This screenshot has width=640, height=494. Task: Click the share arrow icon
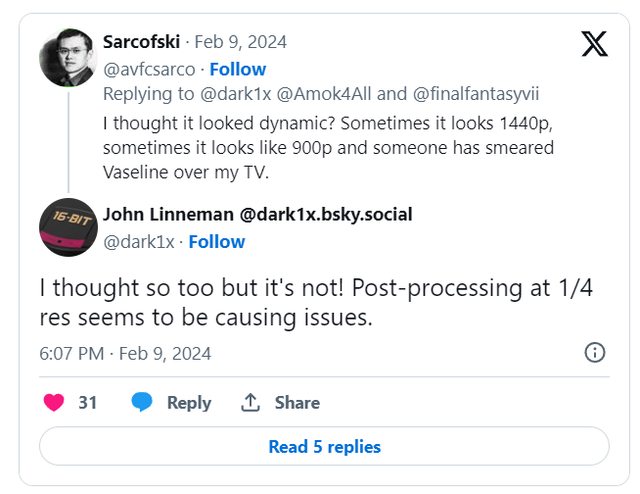point(250,403)
